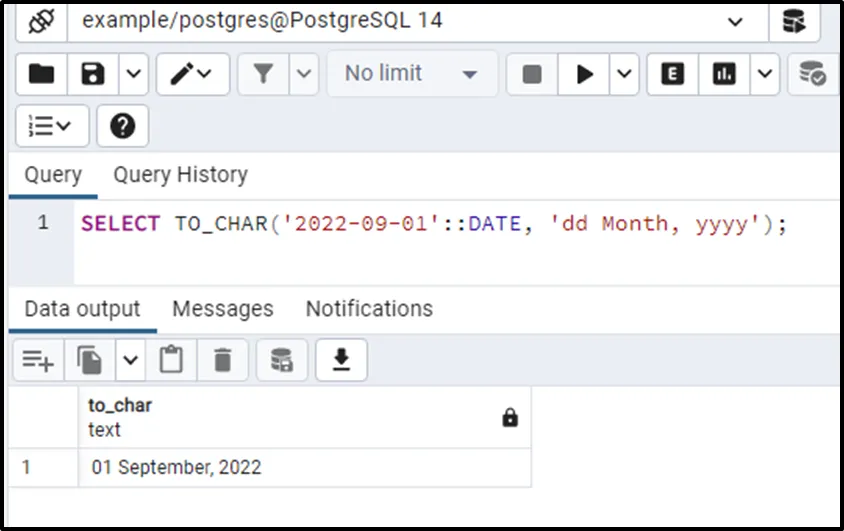The image size is (844, 531).
Task: Switch to the Query History tab
Action: pos(180,175)
